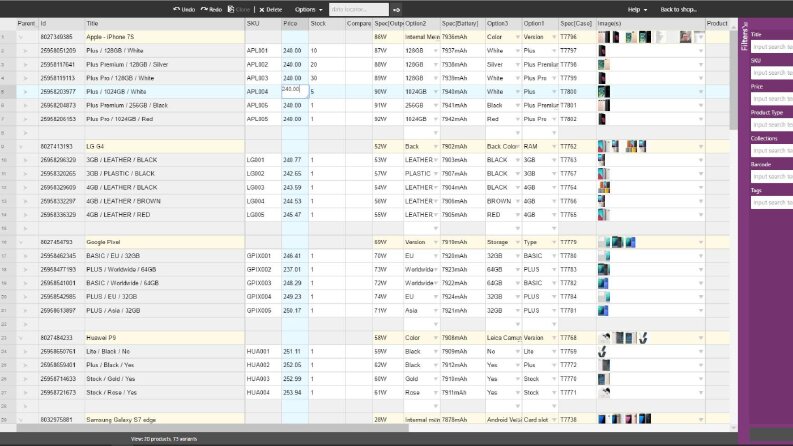Screen dimensions: 793x446
Task: Open Option1 dropdown in HUA001 row
Action: (x=554, y=351)
